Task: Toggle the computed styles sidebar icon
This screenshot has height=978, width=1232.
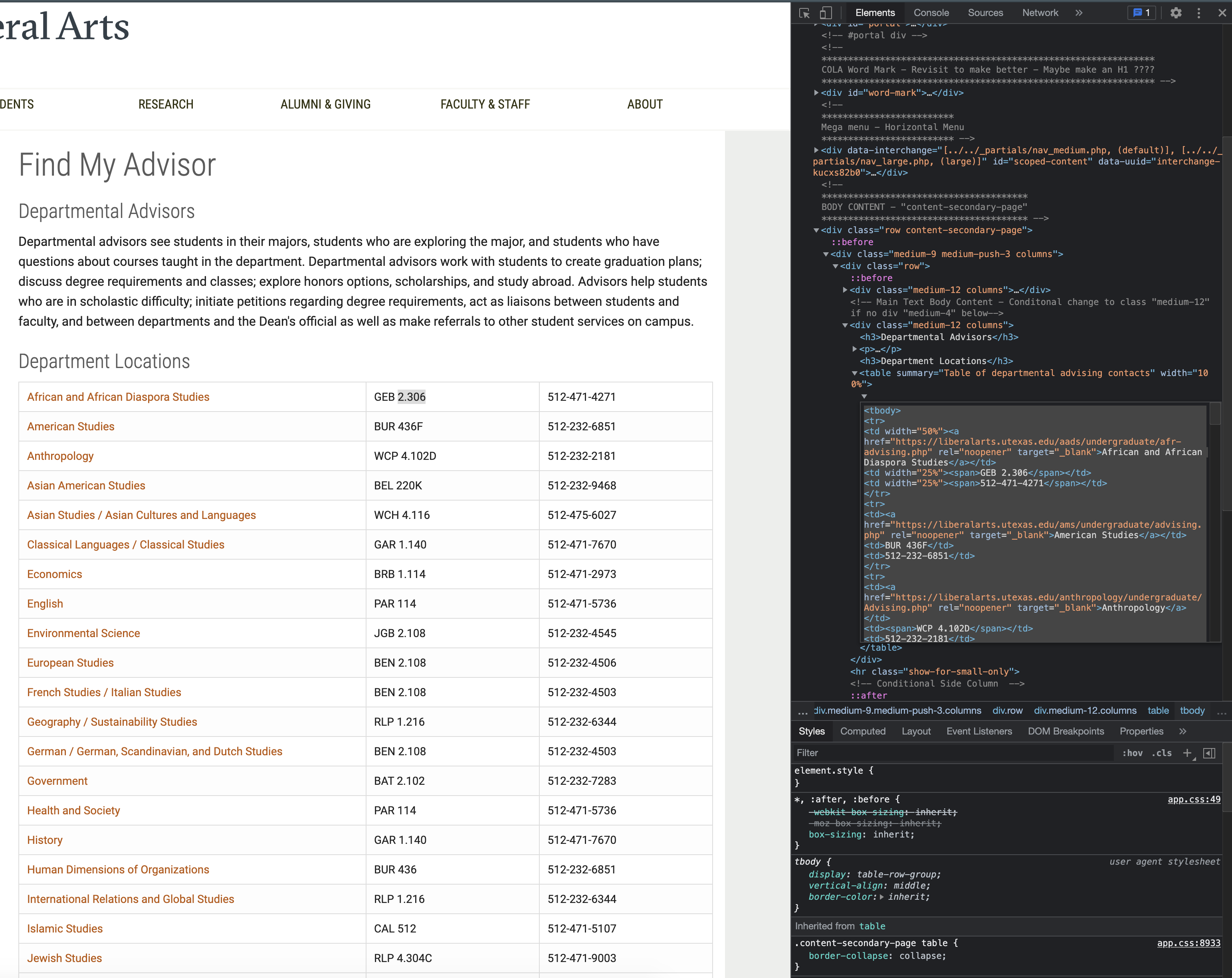Action: click(x=1209, y=753)
